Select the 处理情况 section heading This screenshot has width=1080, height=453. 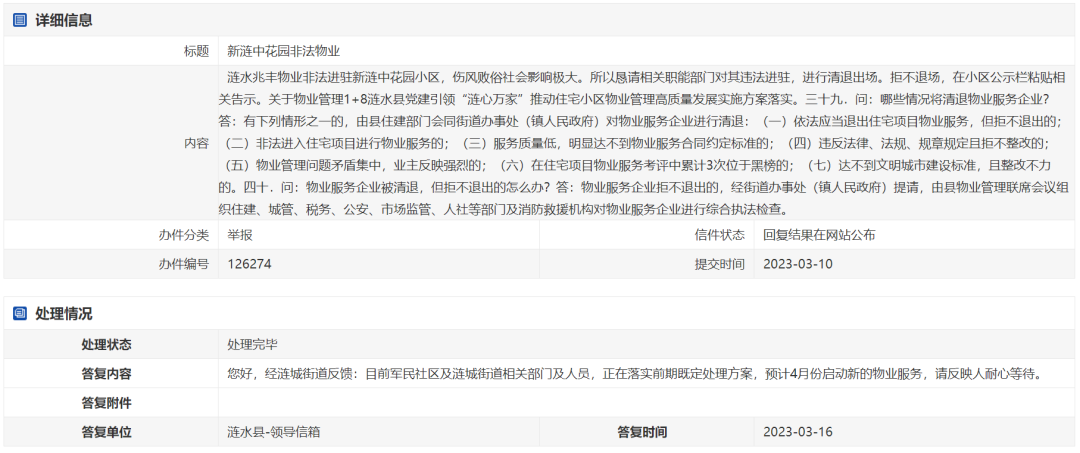tap(64, 314)
